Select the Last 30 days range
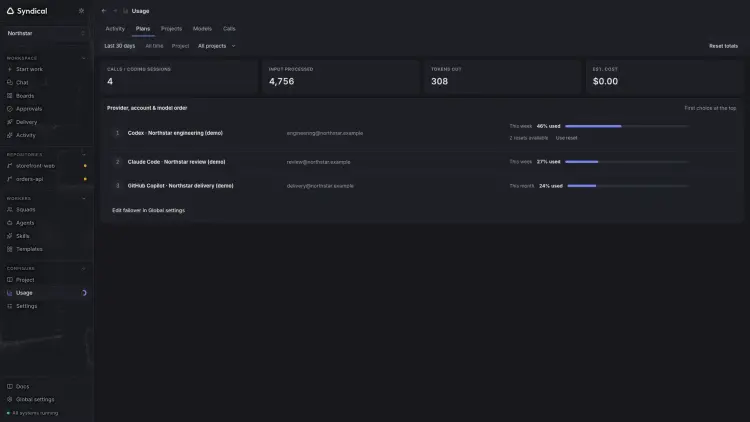This screenshot has width=750, height=422. pyautogui.click(x=120, y=46)
